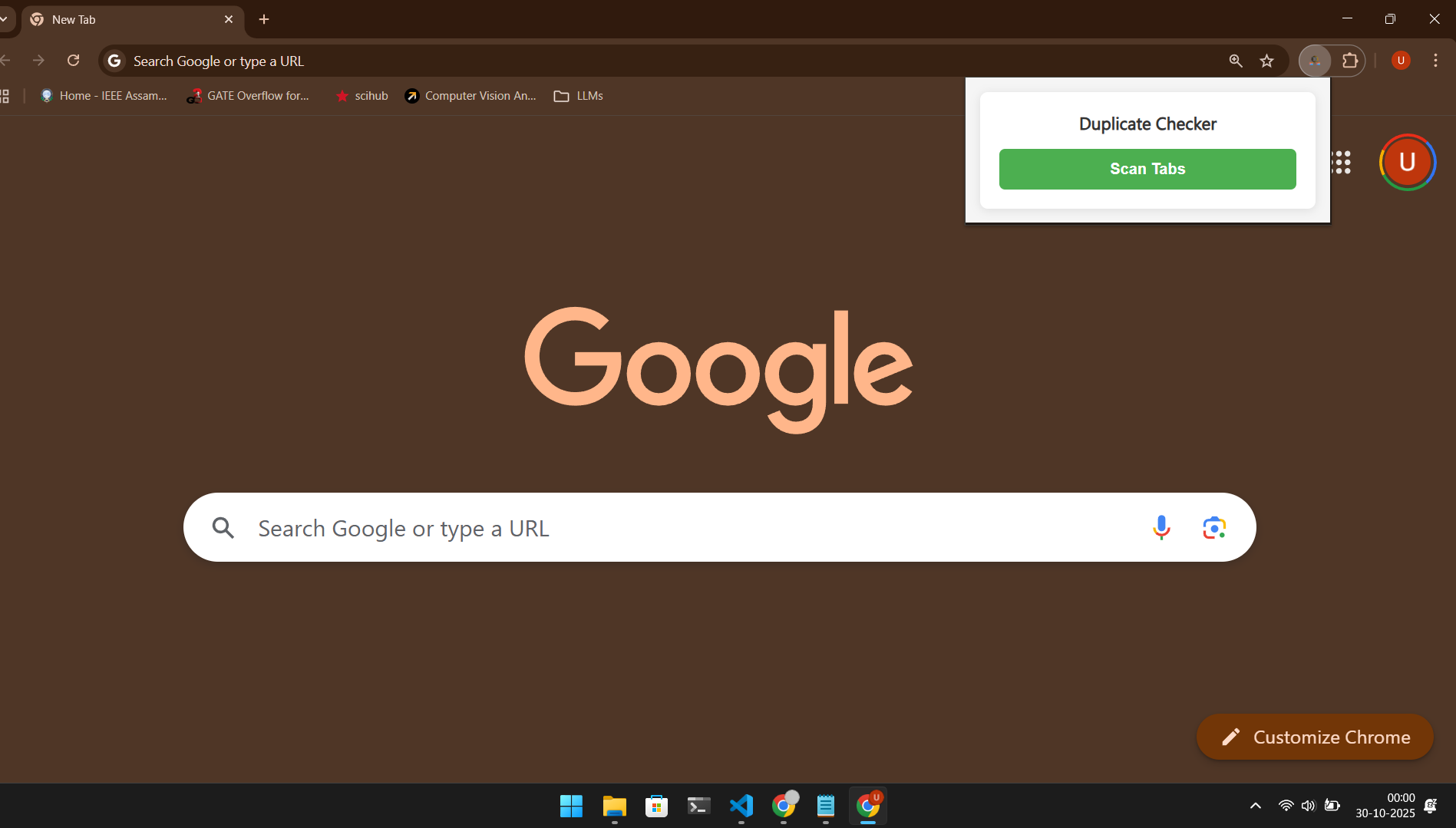The image size is (1456, 828).
Task: Expand the tab search dropdown arrow
Action: 4,19
